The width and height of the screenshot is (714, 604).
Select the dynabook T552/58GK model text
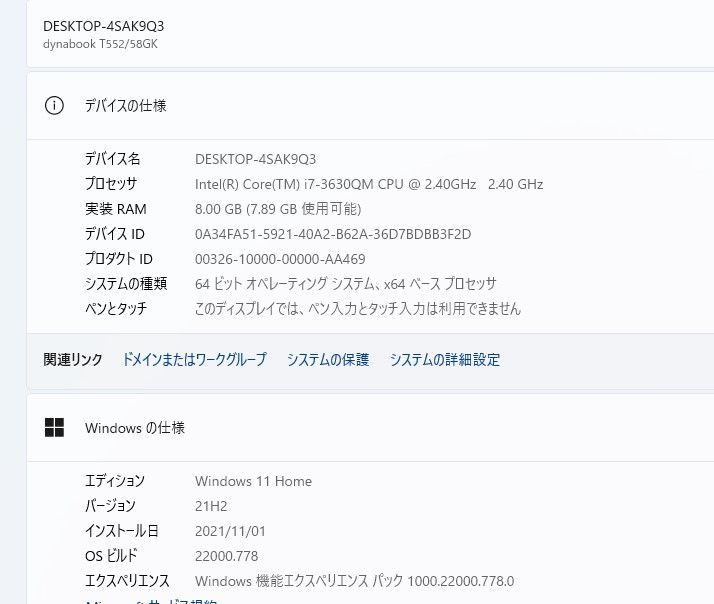100,44
